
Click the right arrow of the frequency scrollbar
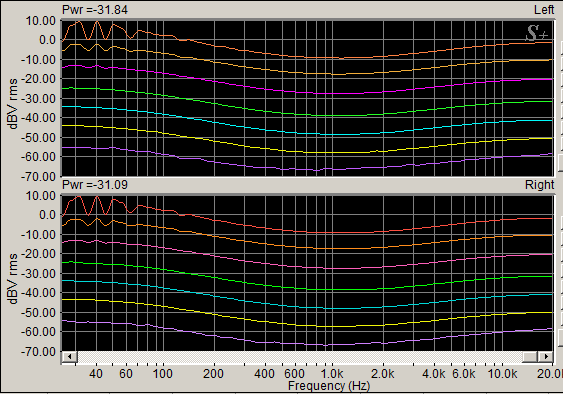coord(546,357)
